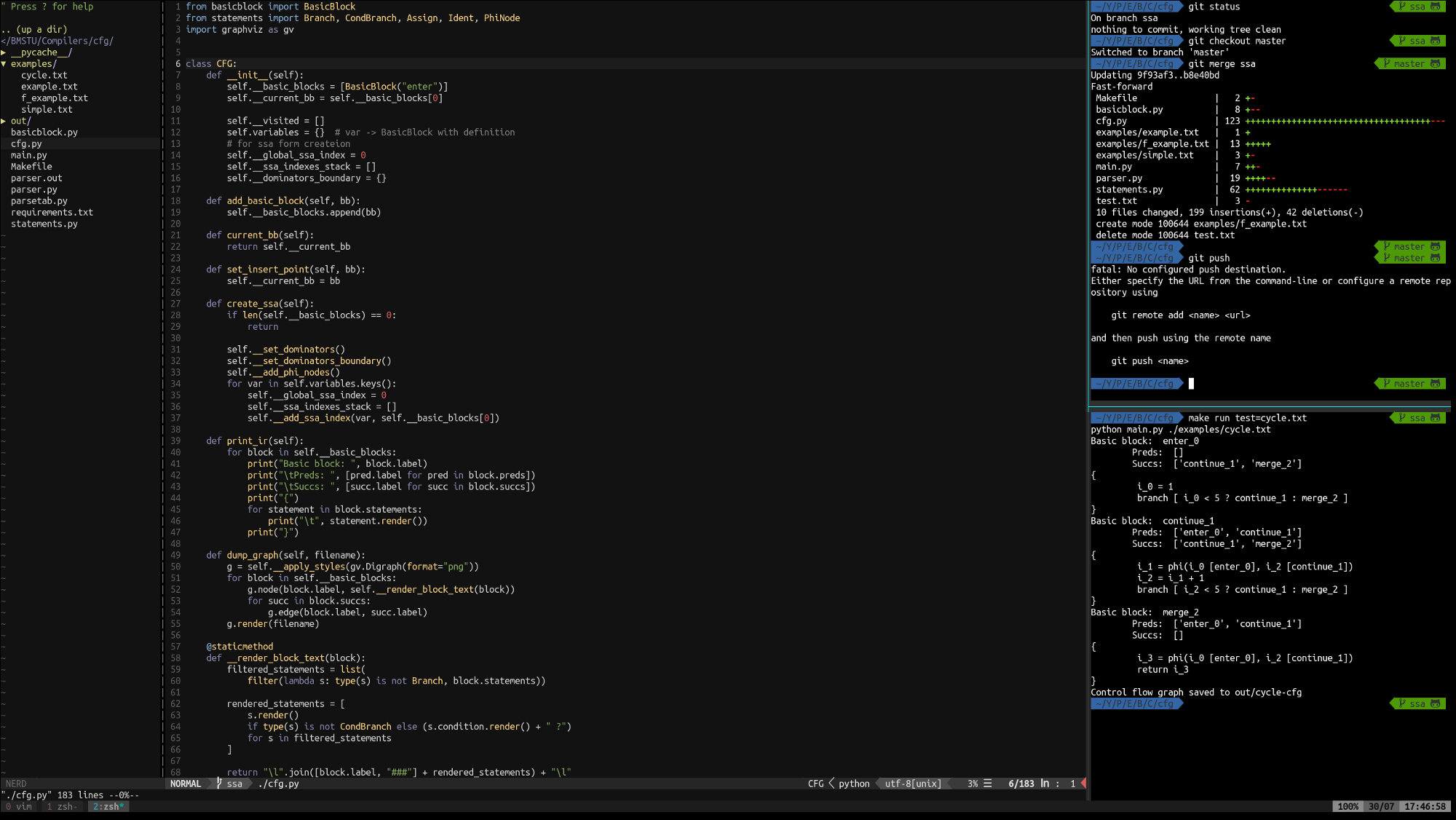The image size is (1456, 820).
Task: Click the statements.py row in merge diffstat
Action: (x=1221, y=190)
